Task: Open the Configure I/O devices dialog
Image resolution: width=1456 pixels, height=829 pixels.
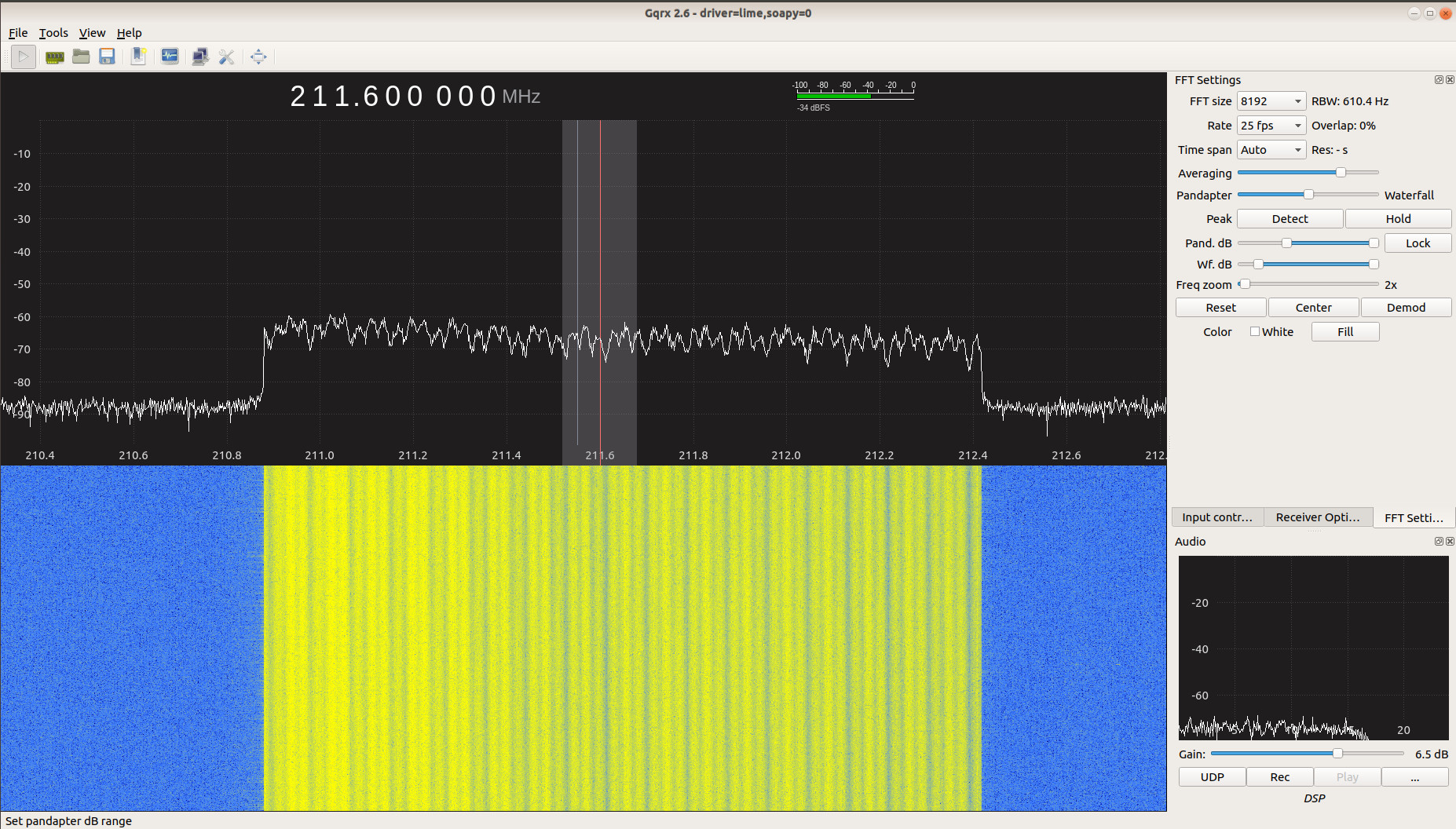Action: pyautogui.click(x=54, y=57)
